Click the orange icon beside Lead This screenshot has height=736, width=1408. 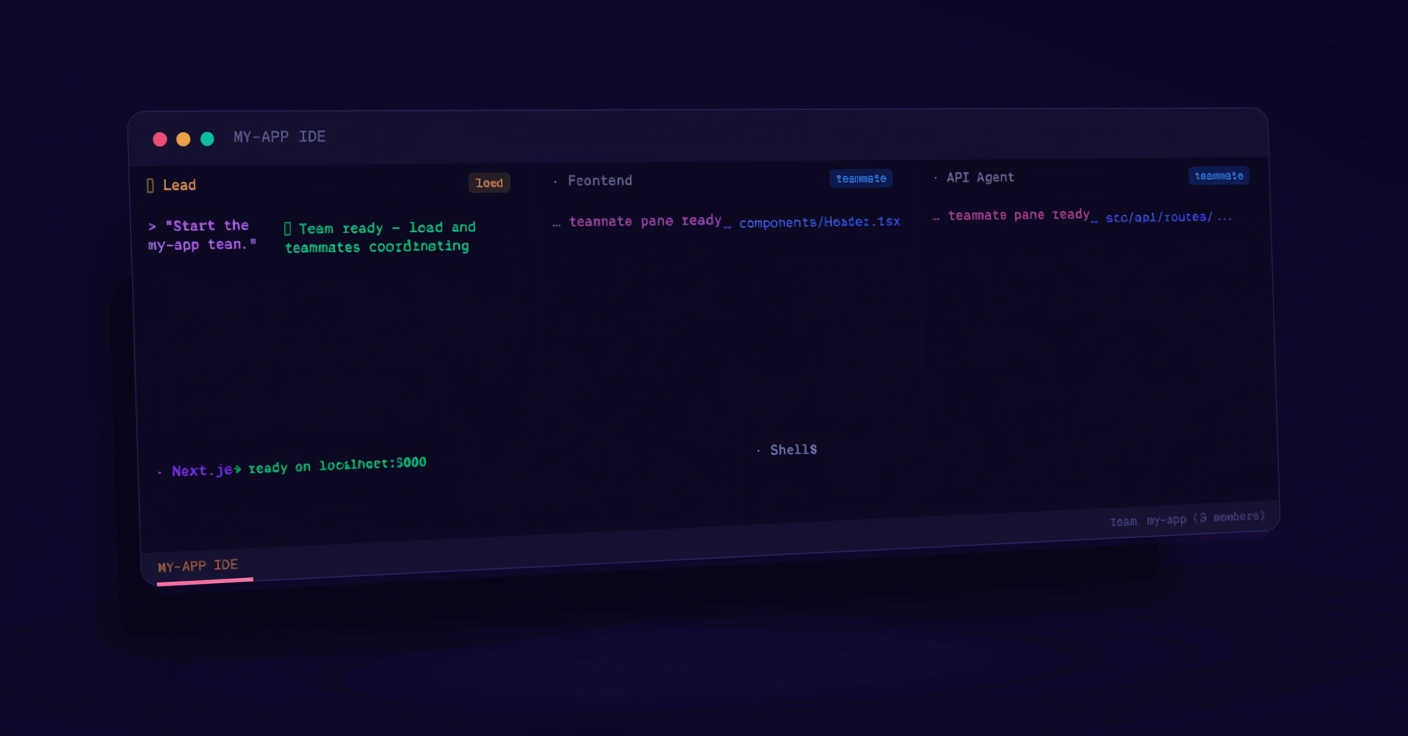[x=151, y=185]
